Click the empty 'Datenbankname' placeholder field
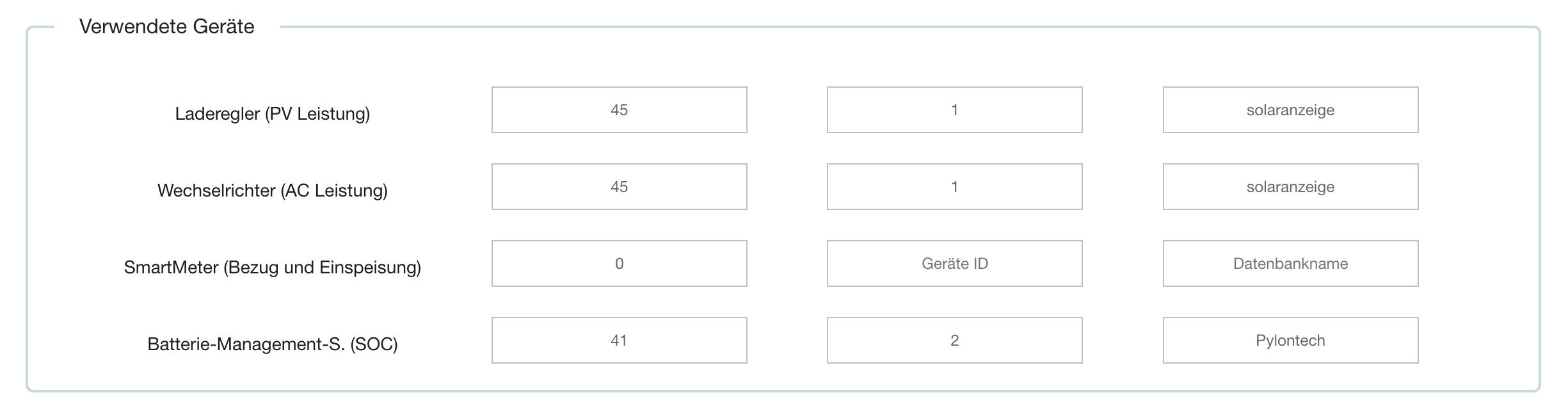The image size is (1568, 411). pyautogui.click(x=1290, y=264)
